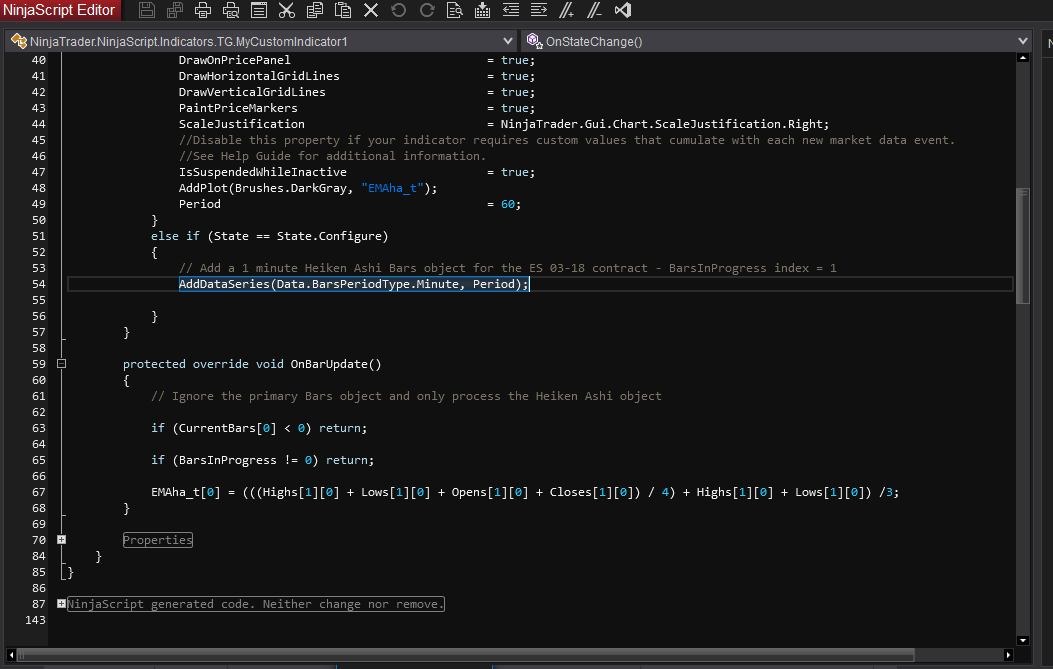1053x669 pixels.
Task: Click the vertical scrollbar down arrow
Action: (1021, 640)
